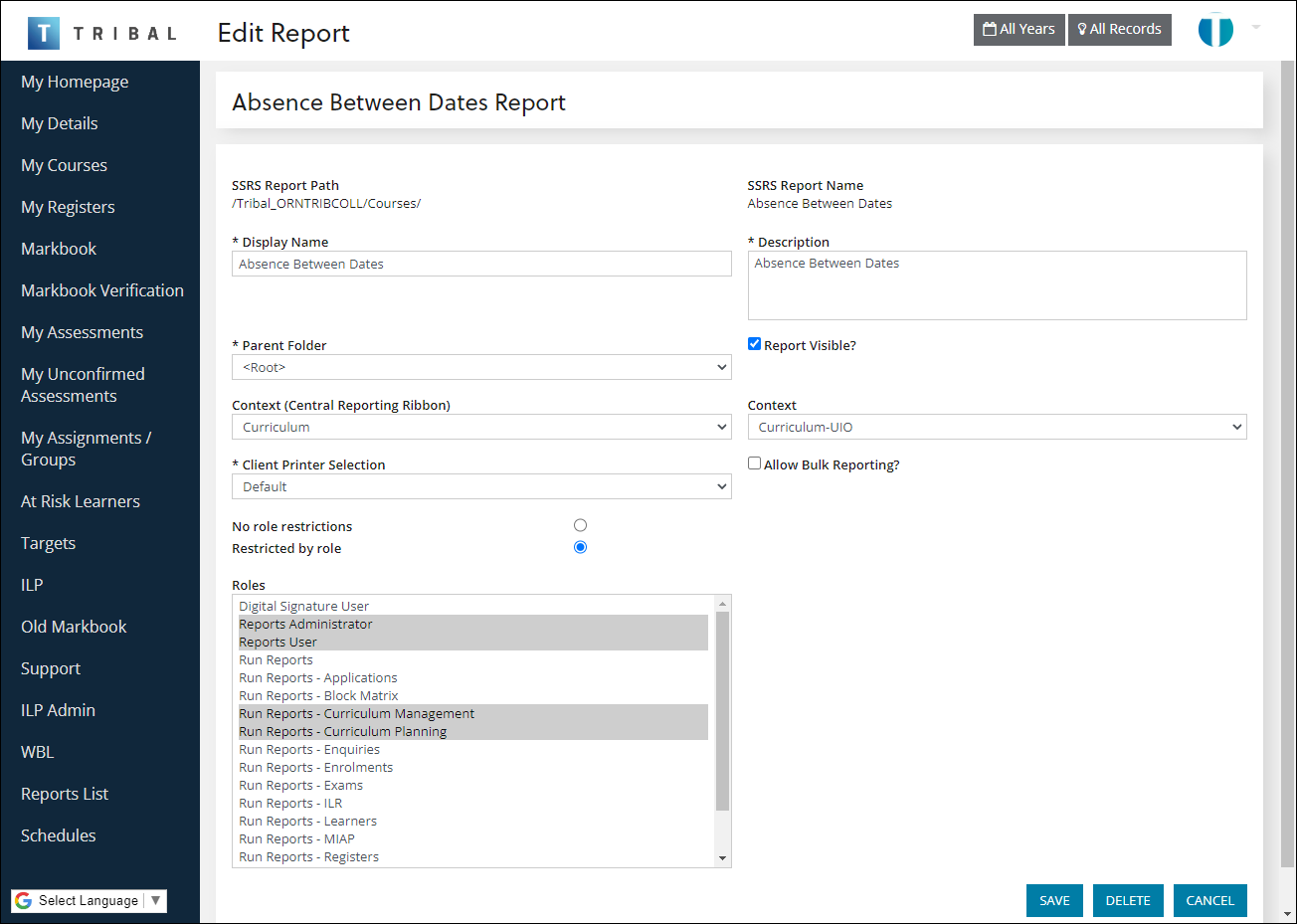This screenshot has height=924, width=1297.
Task: Enable Allow Bulk Reporting
Action: click(754, 462)
